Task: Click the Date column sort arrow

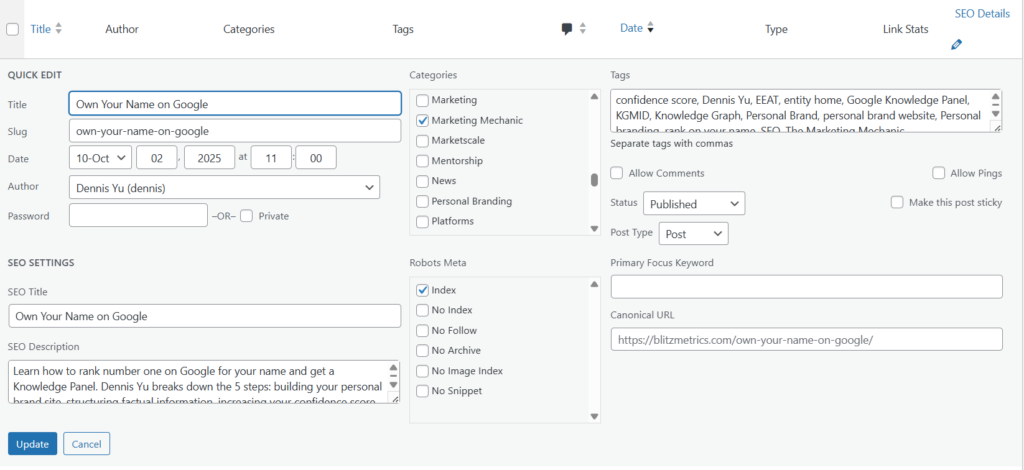Action: (651, 29)
